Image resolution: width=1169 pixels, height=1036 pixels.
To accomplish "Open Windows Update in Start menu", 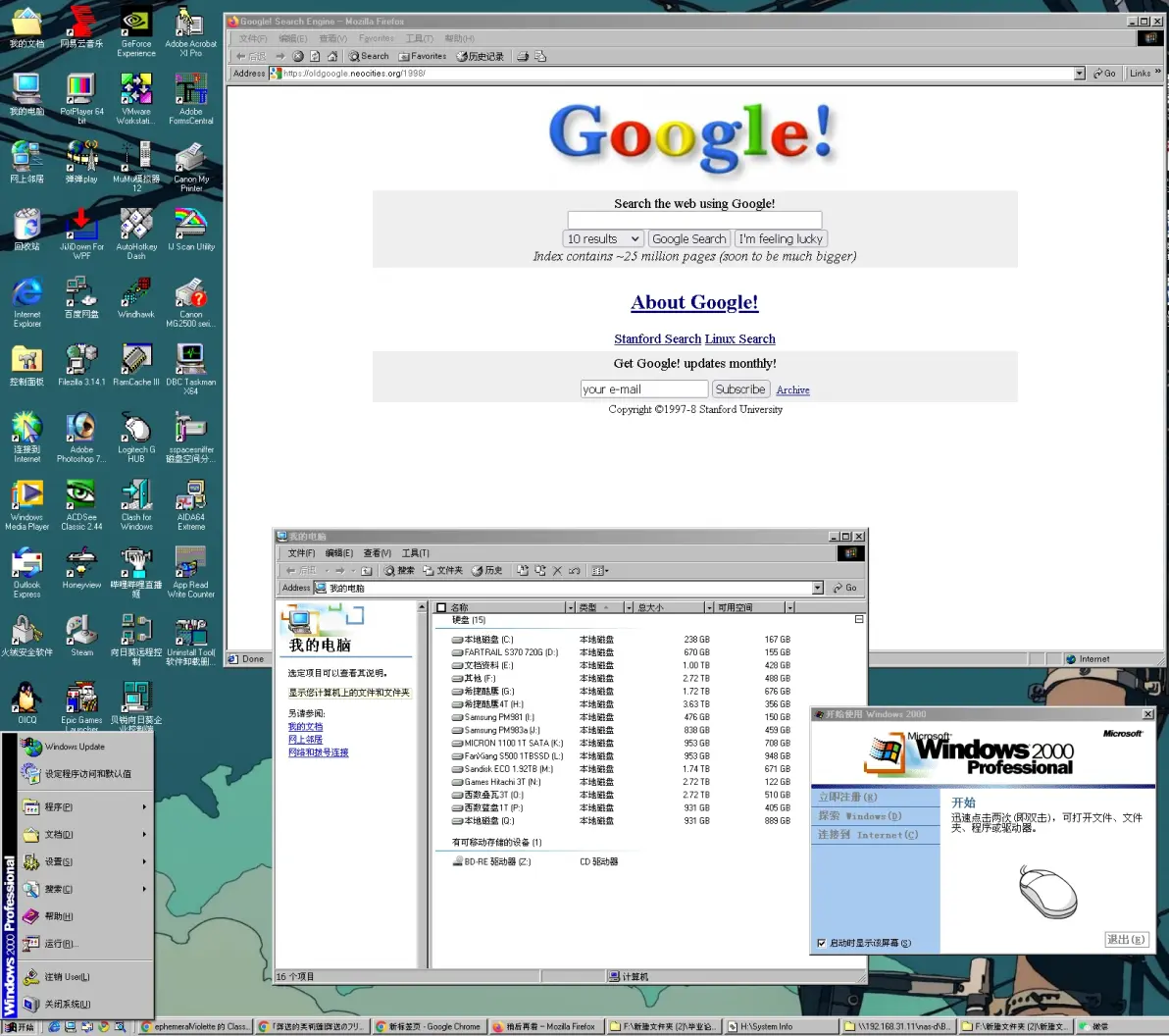I will 85,747.
